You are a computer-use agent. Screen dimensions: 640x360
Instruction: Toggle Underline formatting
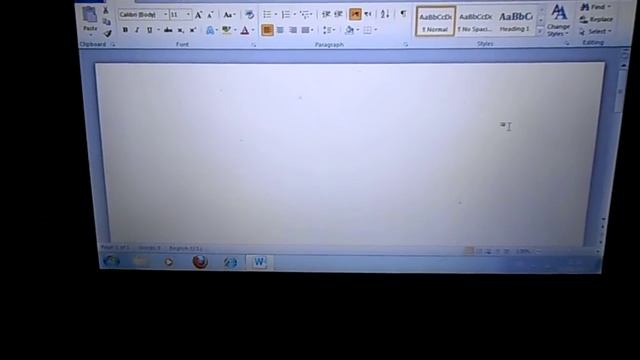tap(149, 30)
